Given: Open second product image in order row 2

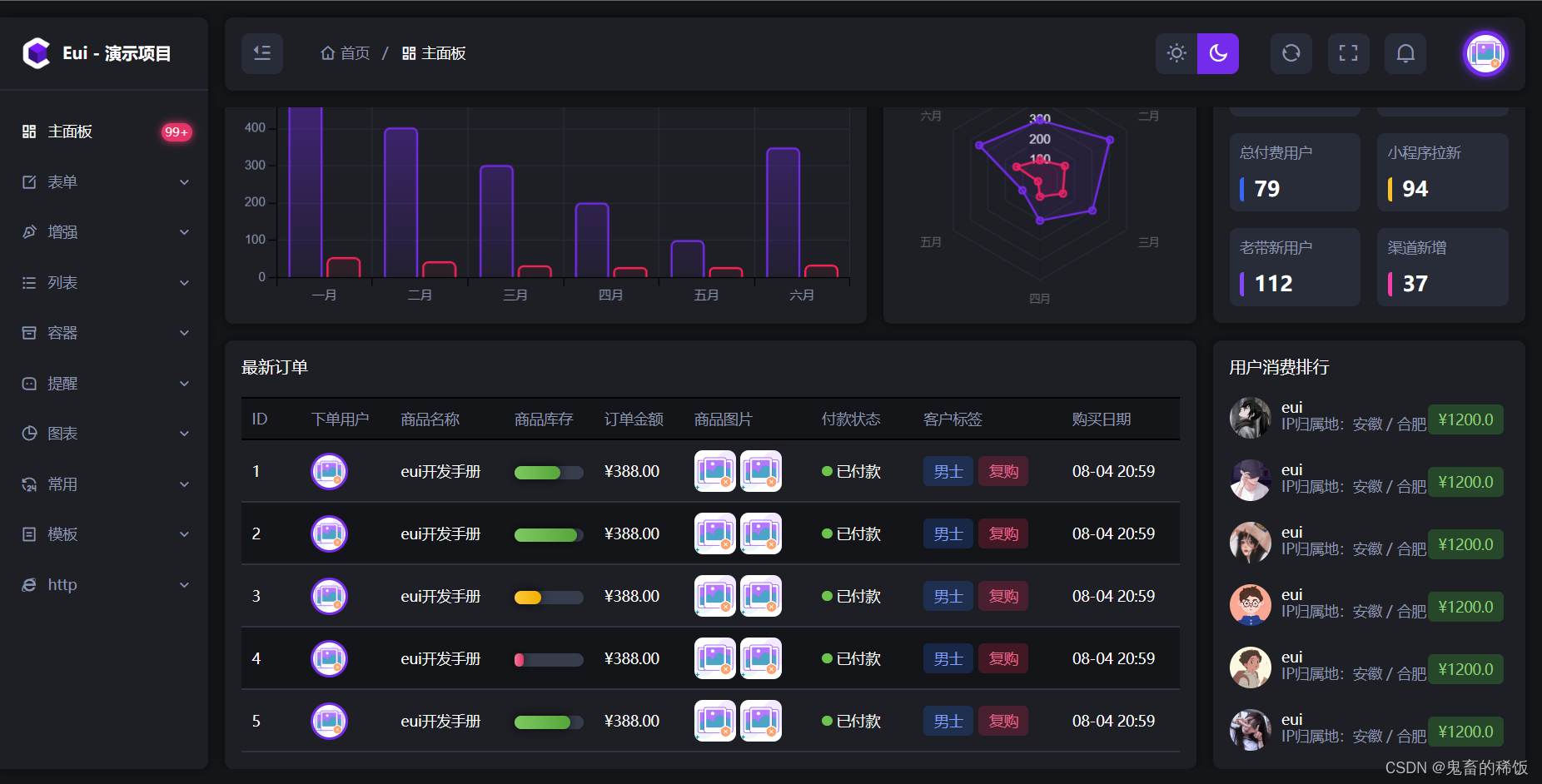Looking at the screenshot, I should point(761,533).
